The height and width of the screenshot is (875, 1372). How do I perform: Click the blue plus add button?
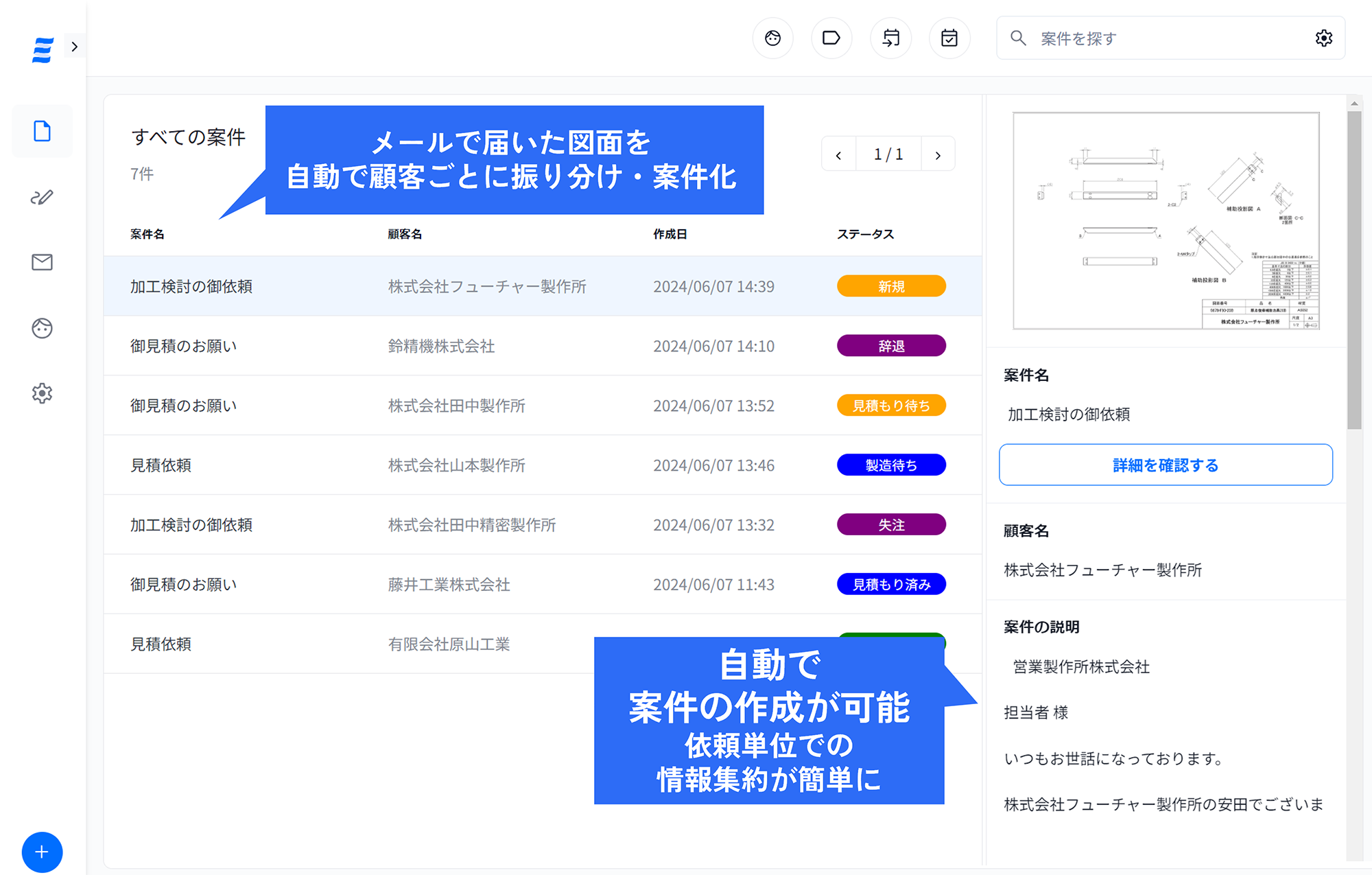(x=42, y=852)
